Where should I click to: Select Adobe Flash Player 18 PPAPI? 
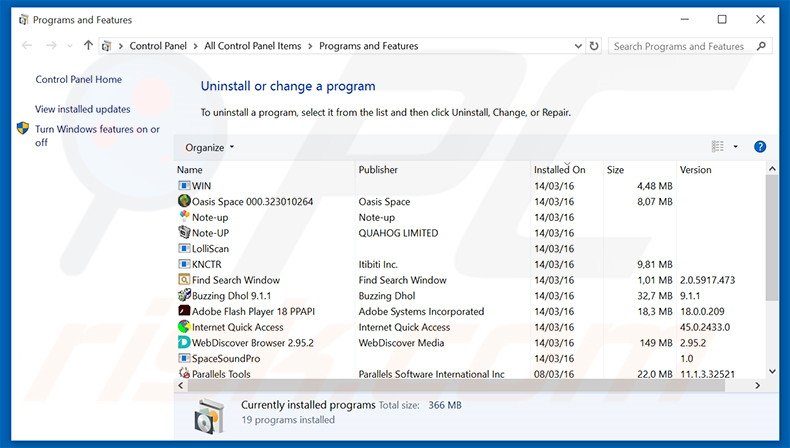[x=253, y=311]
